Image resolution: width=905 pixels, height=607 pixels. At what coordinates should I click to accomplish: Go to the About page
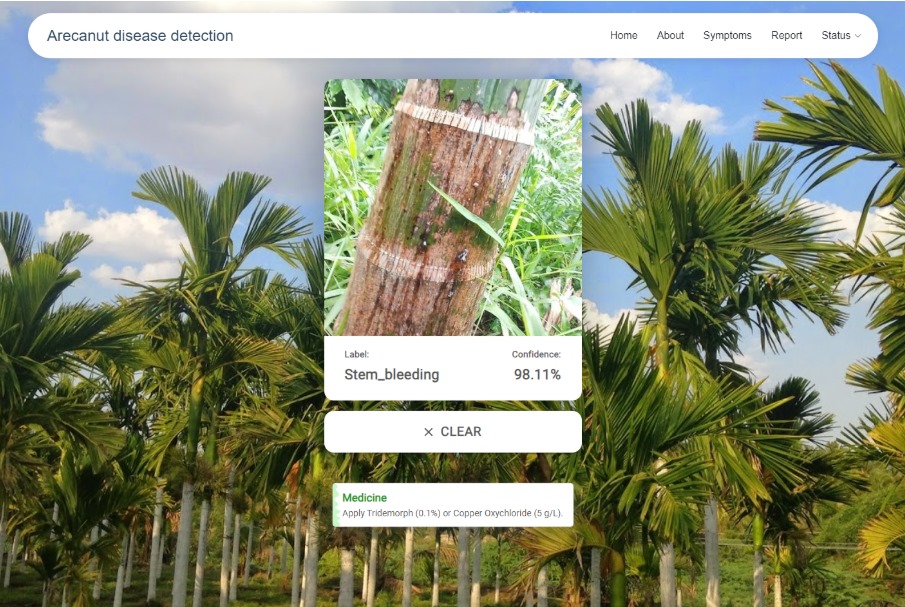click(x=670, y=35)
